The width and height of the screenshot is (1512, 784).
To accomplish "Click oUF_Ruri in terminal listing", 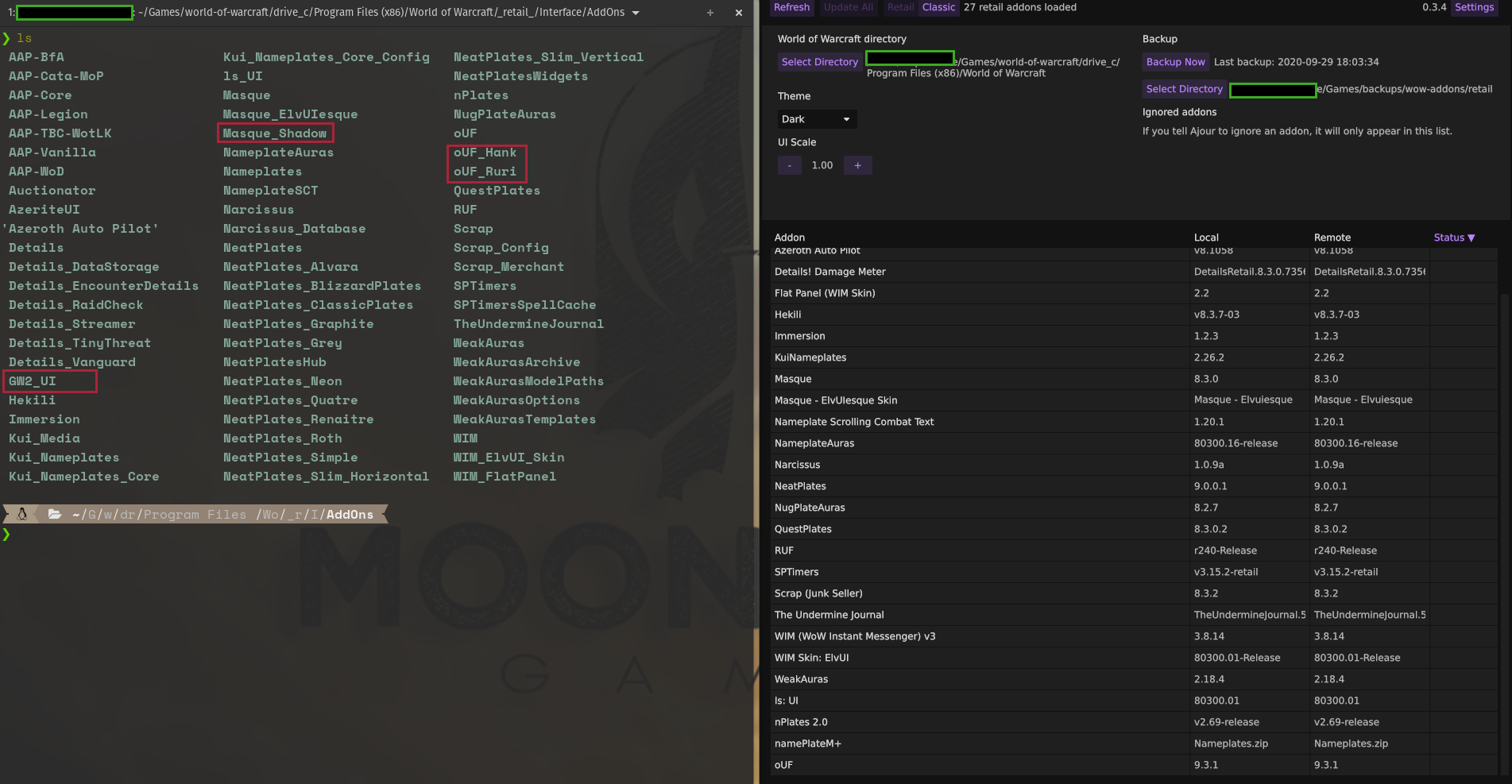I will [x=485, y=172].
